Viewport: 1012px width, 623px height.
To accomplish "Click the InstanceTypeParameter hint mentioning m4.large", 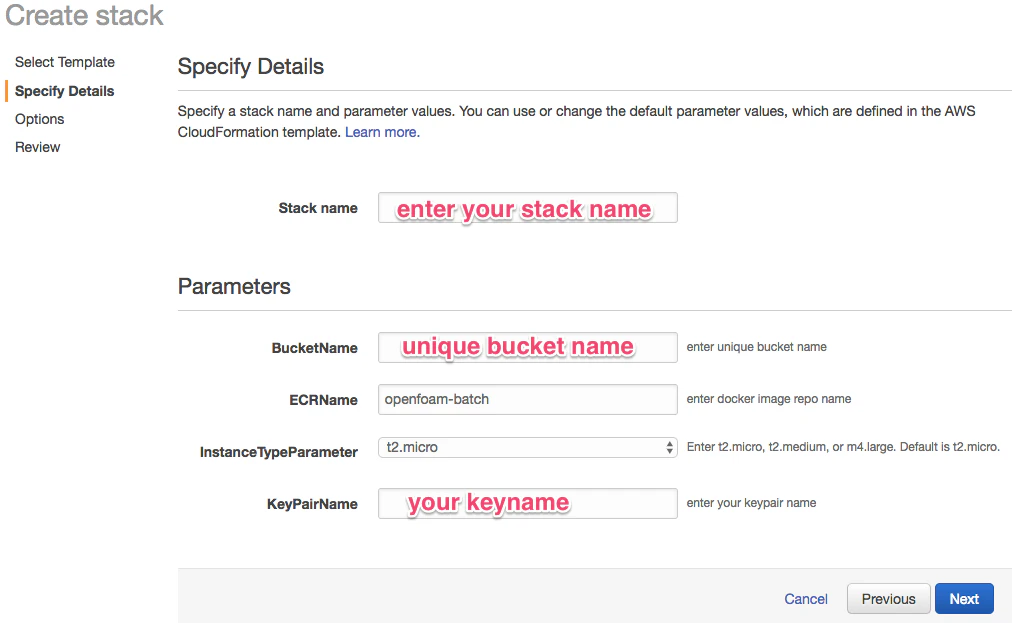I will 843,447.
